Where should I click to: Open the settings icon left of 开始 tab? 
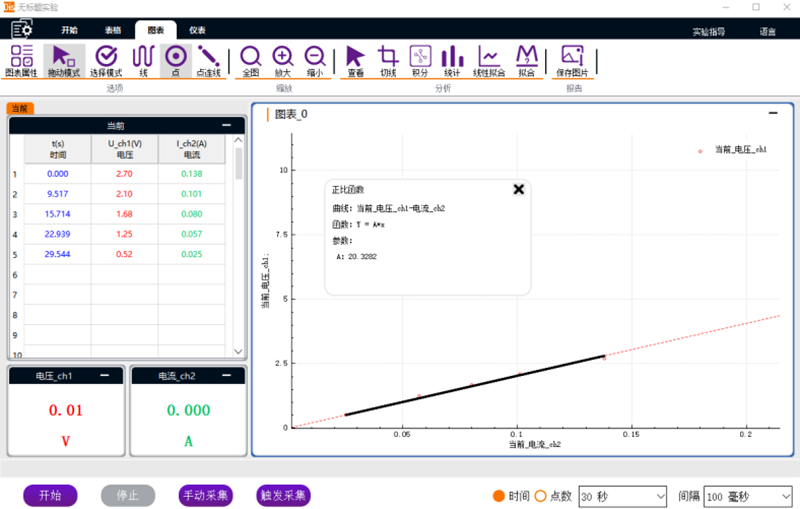pyautogui.click(x=22, y=30)
